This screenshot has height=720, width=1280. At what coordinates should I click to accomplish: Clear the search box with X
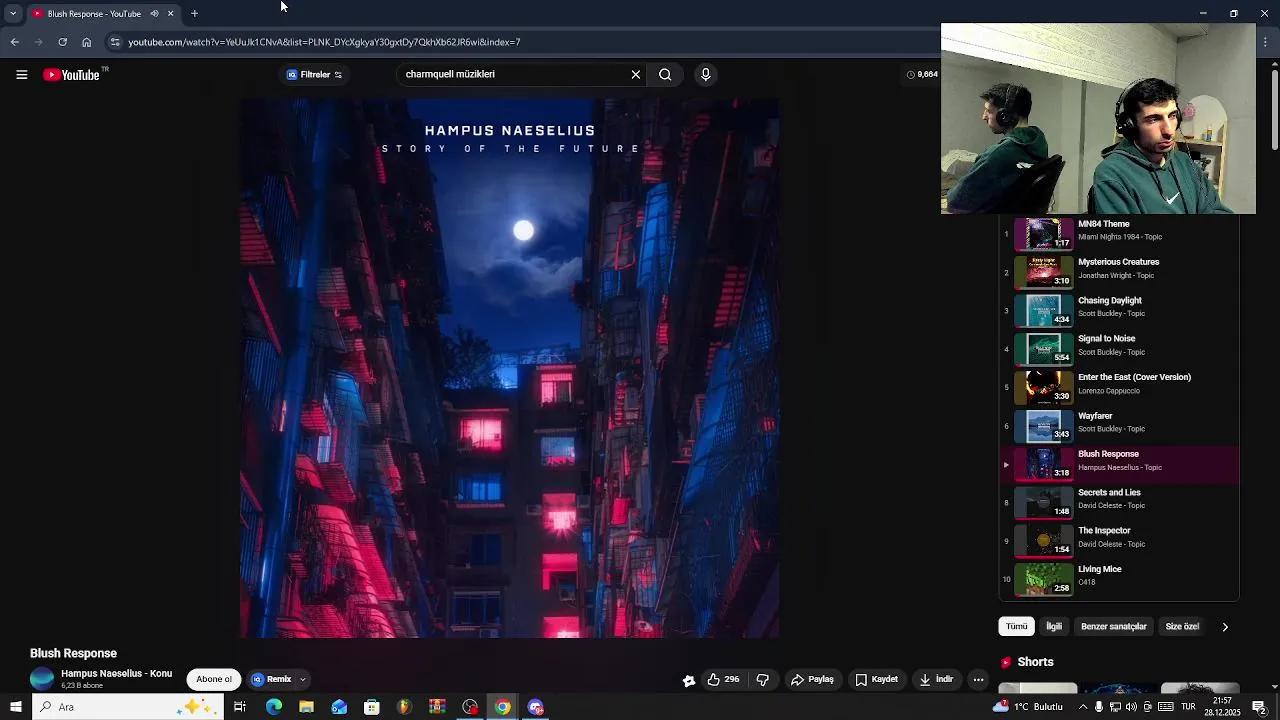pyautogui.click(x=635, y=75)
